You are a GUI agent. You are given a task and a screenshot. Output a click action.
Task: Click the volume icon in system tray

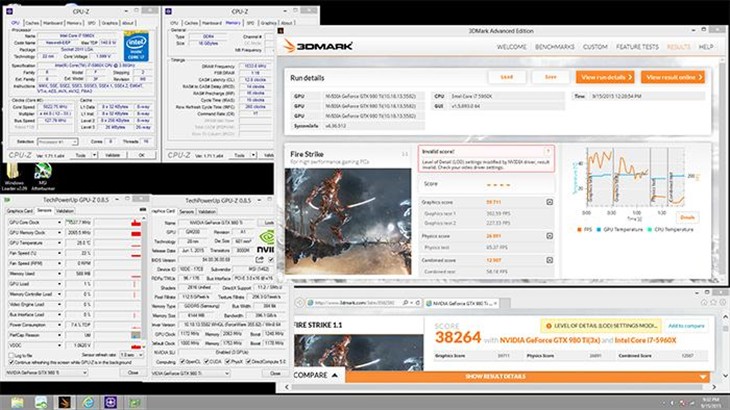pos(672,403)
